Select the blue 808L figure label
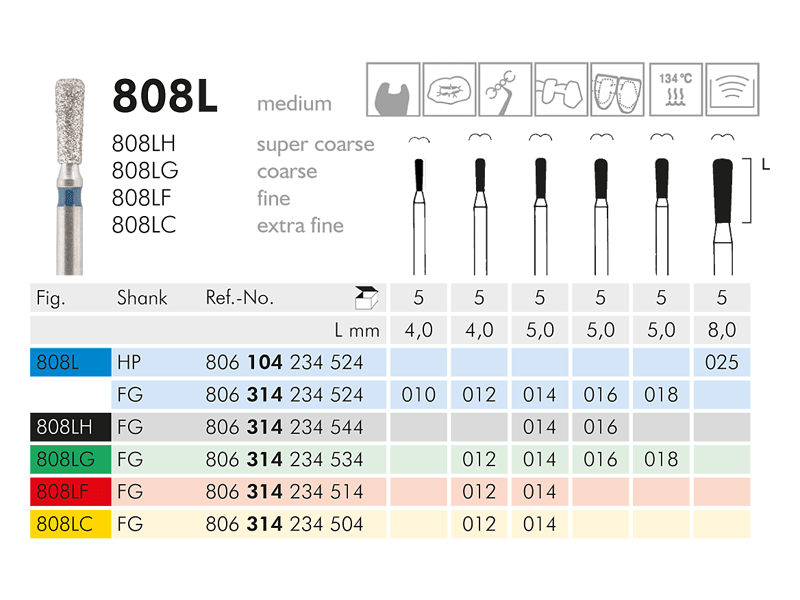800x600 pixels. 70,362
